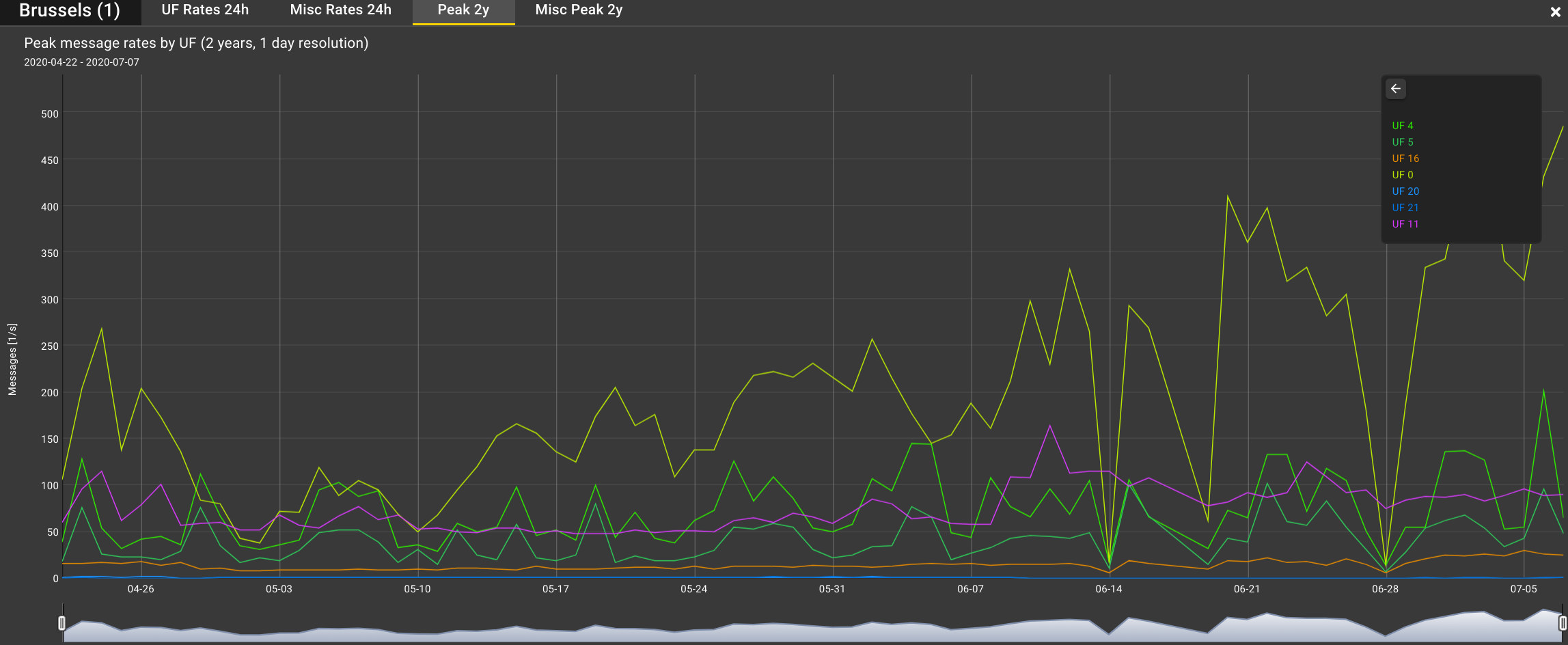Switch to the UF Rates 24h tab
Image resolution: width=1568 pixels, height=645 pixels.
(x=204, y=10)
